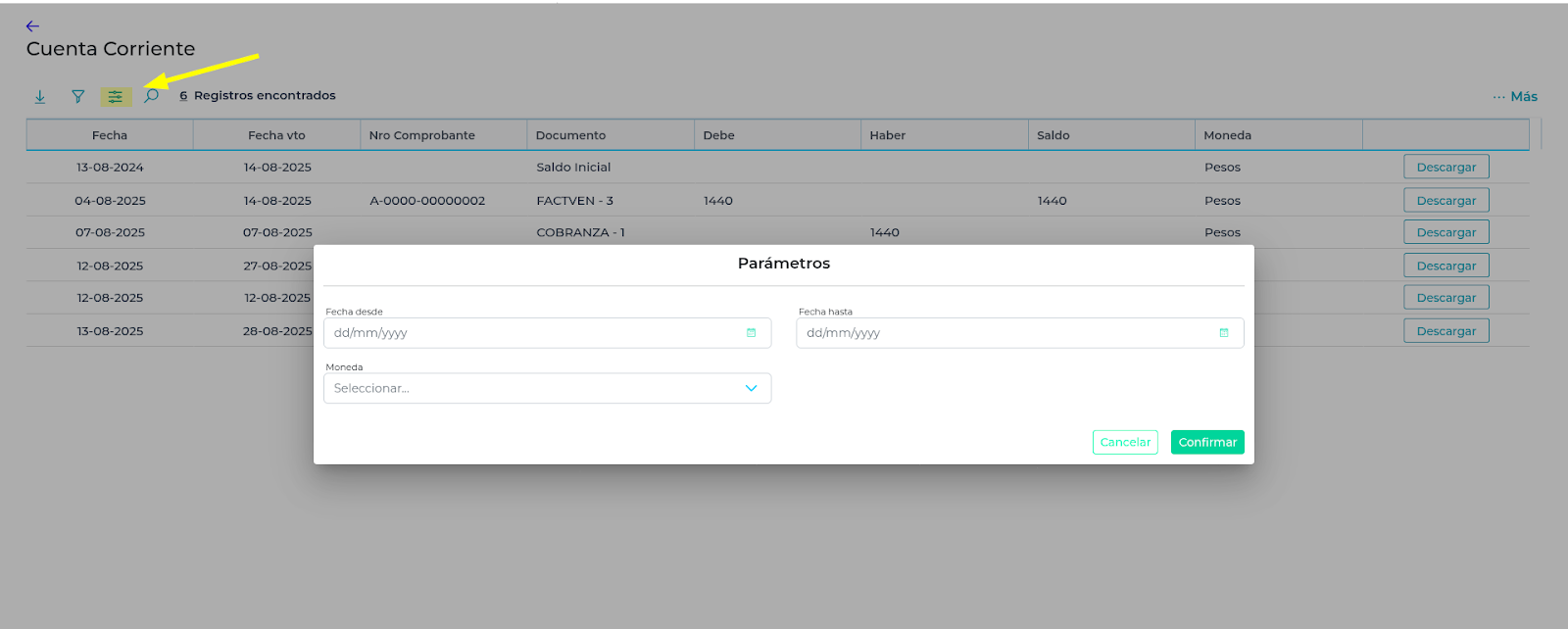Open calendar picker for Fecha hasta

click(1224, 333)
